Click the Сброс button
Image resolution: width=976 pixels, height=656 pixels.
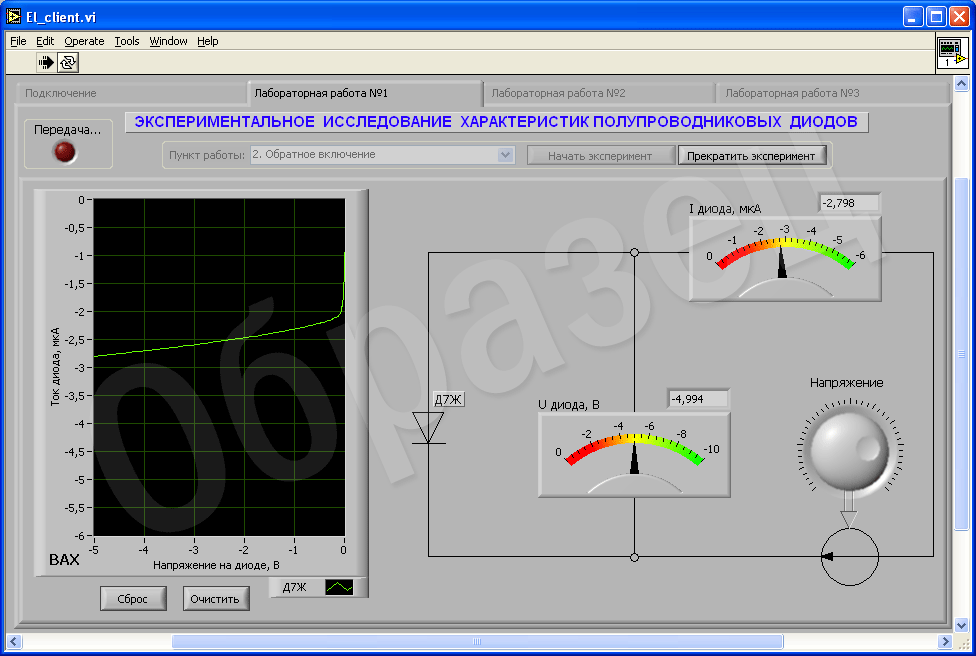133,599
